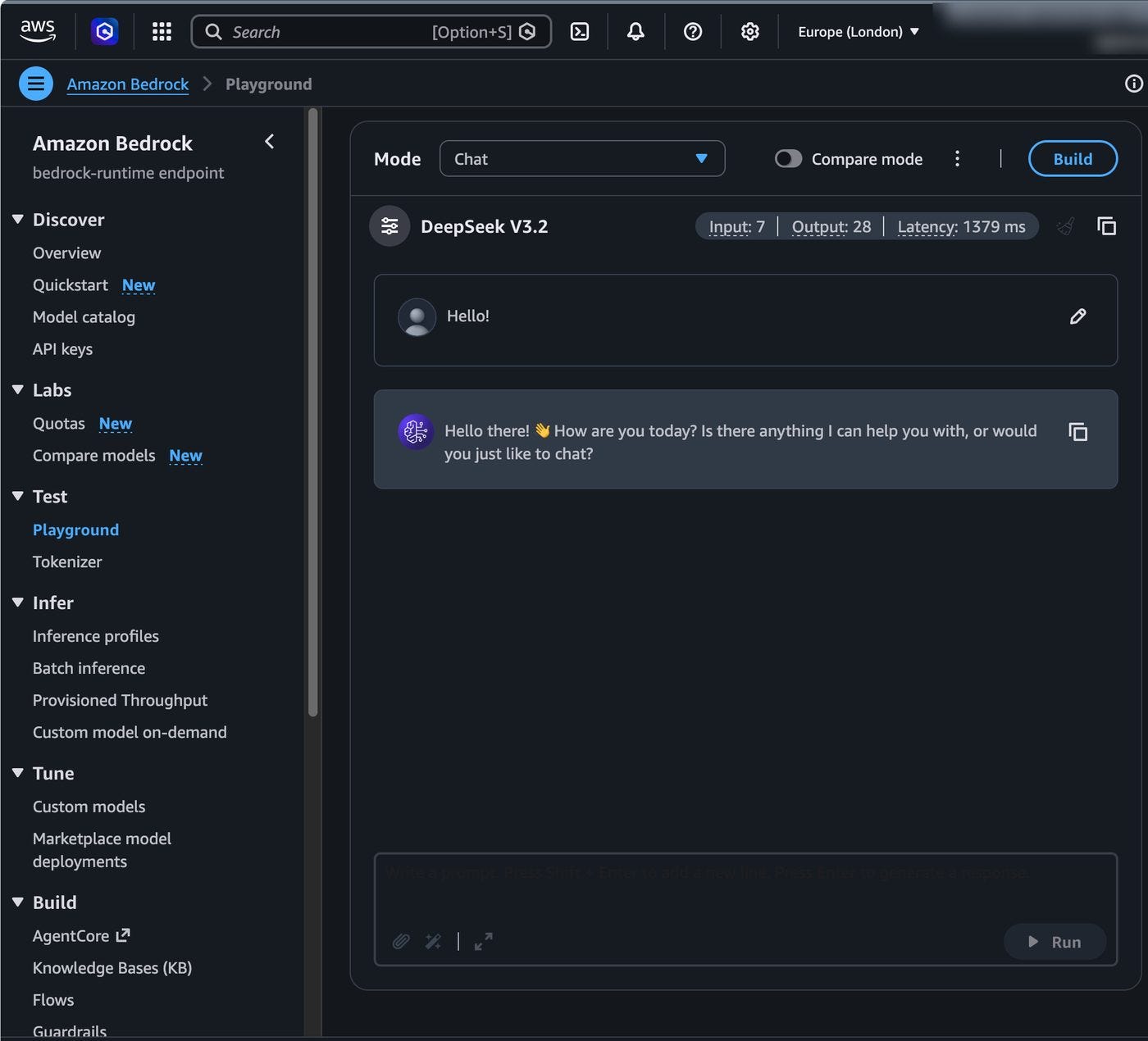1148x1041 pixels.
Task: Collapse the Labs section
Action: click(18, 390)
